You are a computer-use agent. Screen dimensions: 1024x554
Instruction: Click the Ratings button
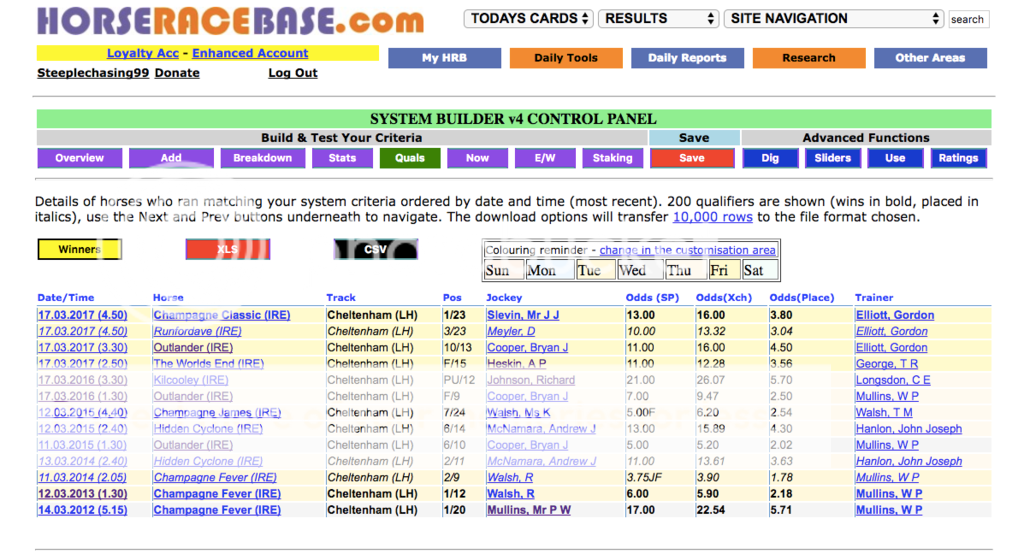[958, 158]
